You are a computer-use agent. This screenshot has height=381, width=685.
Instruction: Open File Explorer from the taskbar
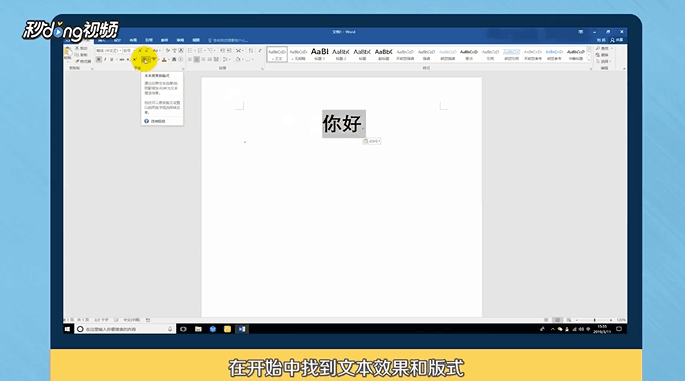(x=198, y=329)
